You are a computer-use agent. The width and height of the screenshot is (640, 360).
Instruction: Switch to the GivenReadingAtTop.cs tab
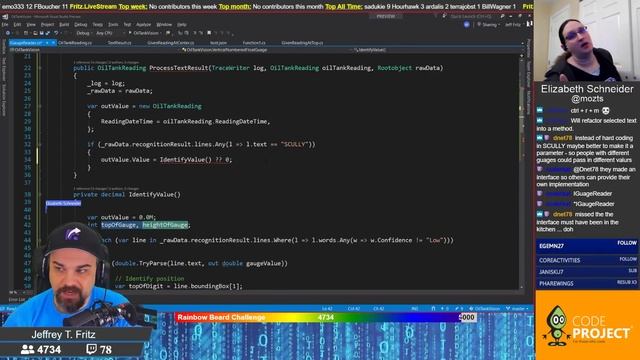302,43
